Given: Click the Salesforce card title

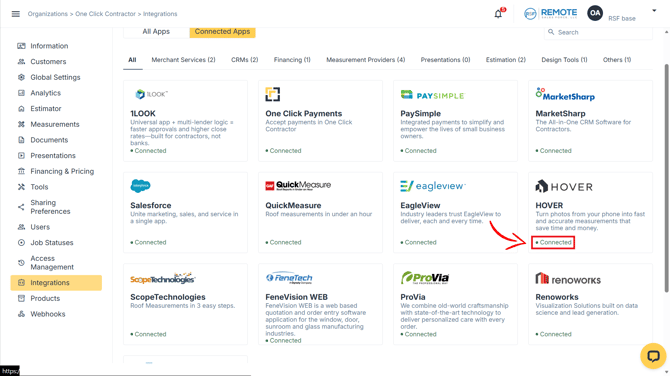Looking at the screenshot, I should [x=151, y=206].
